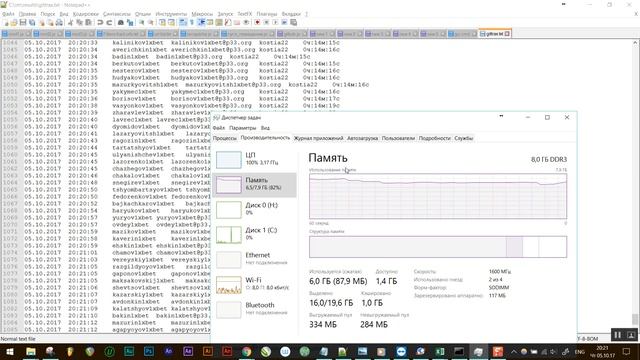Toggle synchronized vertical scrolling in Notepad++
640x360 pixels.
(162, 22)
